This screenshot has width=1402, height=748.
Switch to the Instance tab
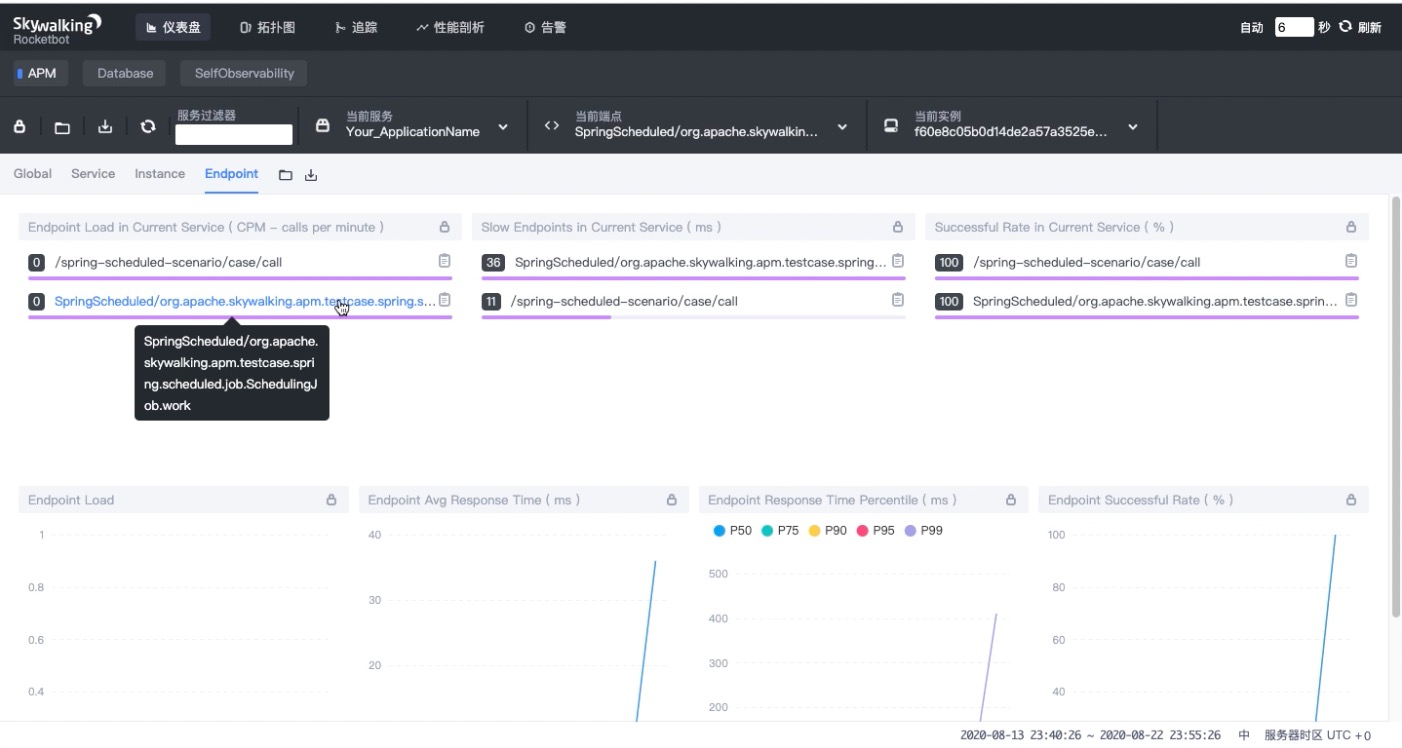click(160, 174)
